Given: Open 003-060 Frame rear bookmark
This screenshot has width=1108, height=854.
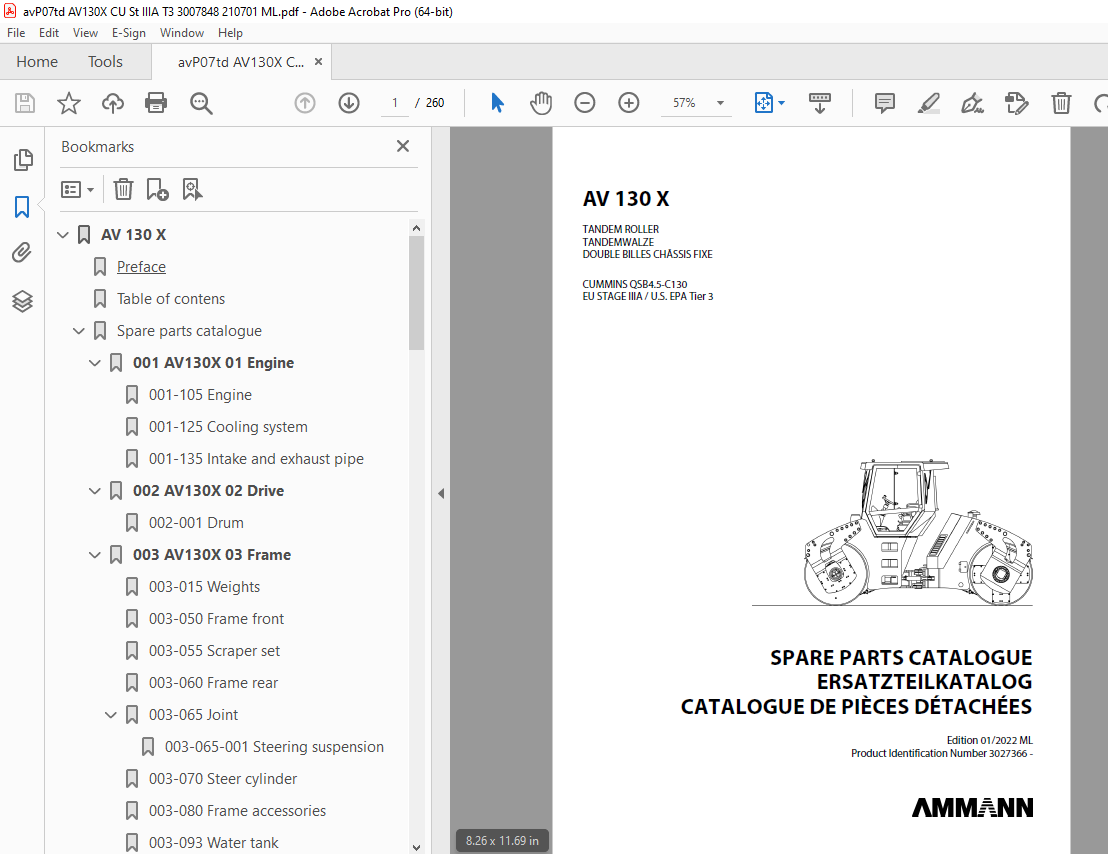Looking at the screenshot, I should point(213,682).
